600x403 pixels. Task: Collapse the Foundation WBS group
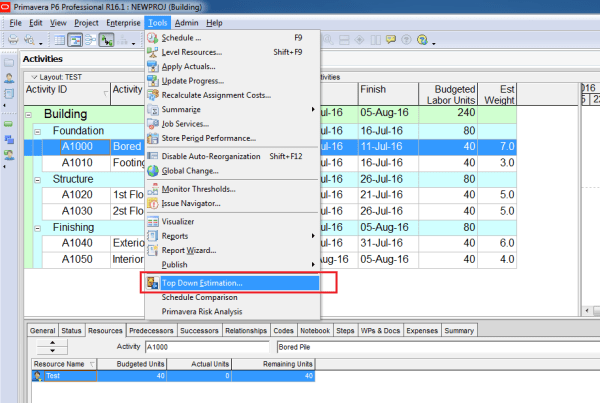click(x=37, y=131)
